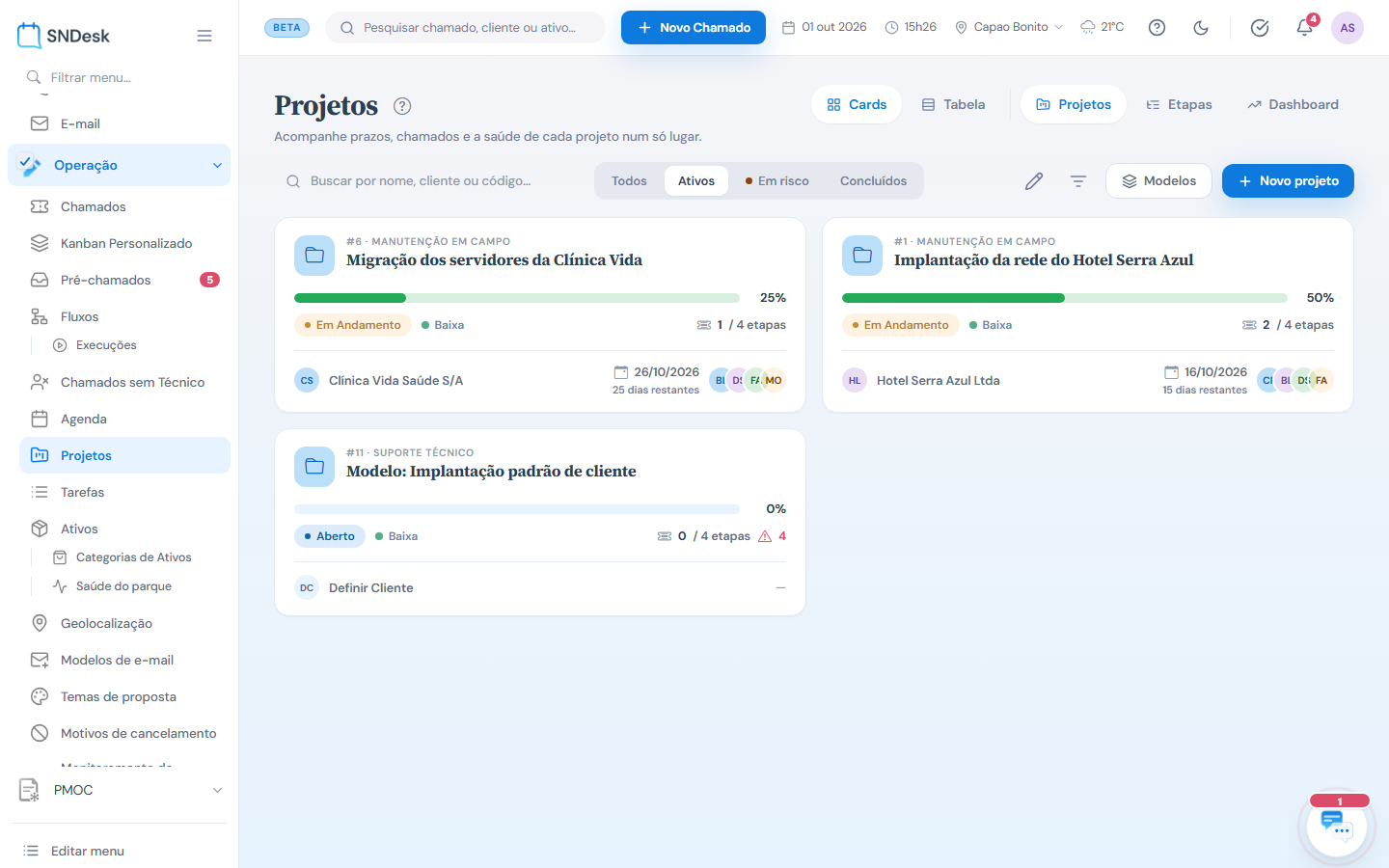The width and height of the screenshot is (1389, 868).
Task: Open the filter lines icon
Action: (x=1078, y=180)
